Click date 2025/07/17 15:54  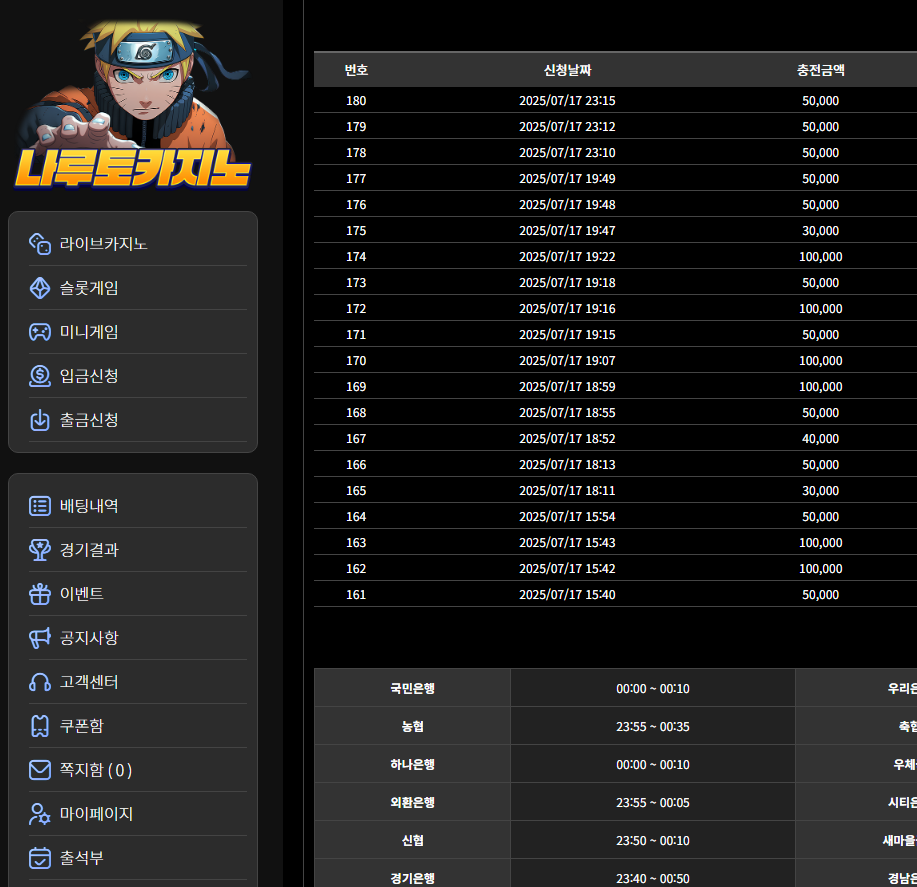[567, 517]
